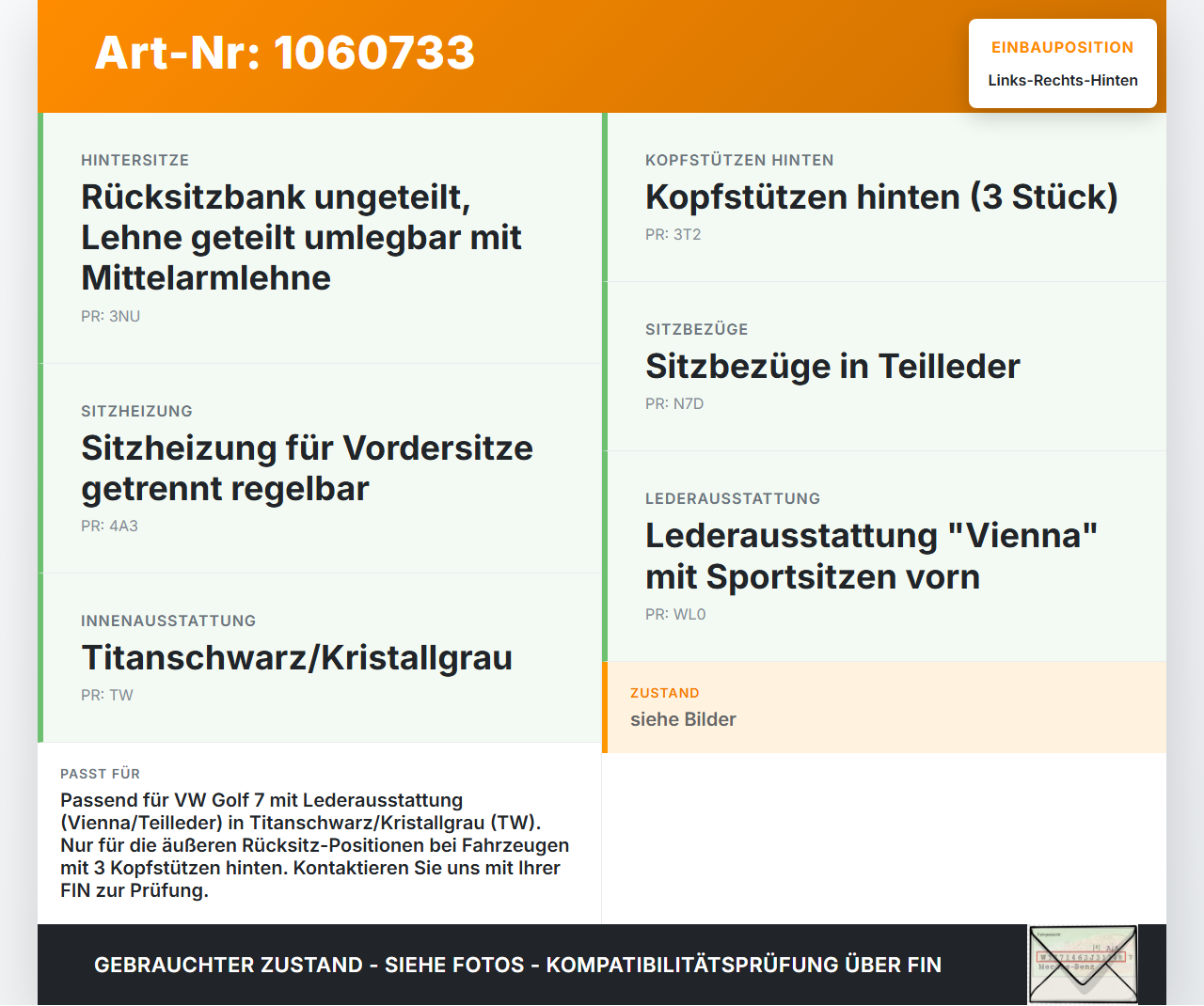Click the PR: 3NU code

tap(111, 316)
